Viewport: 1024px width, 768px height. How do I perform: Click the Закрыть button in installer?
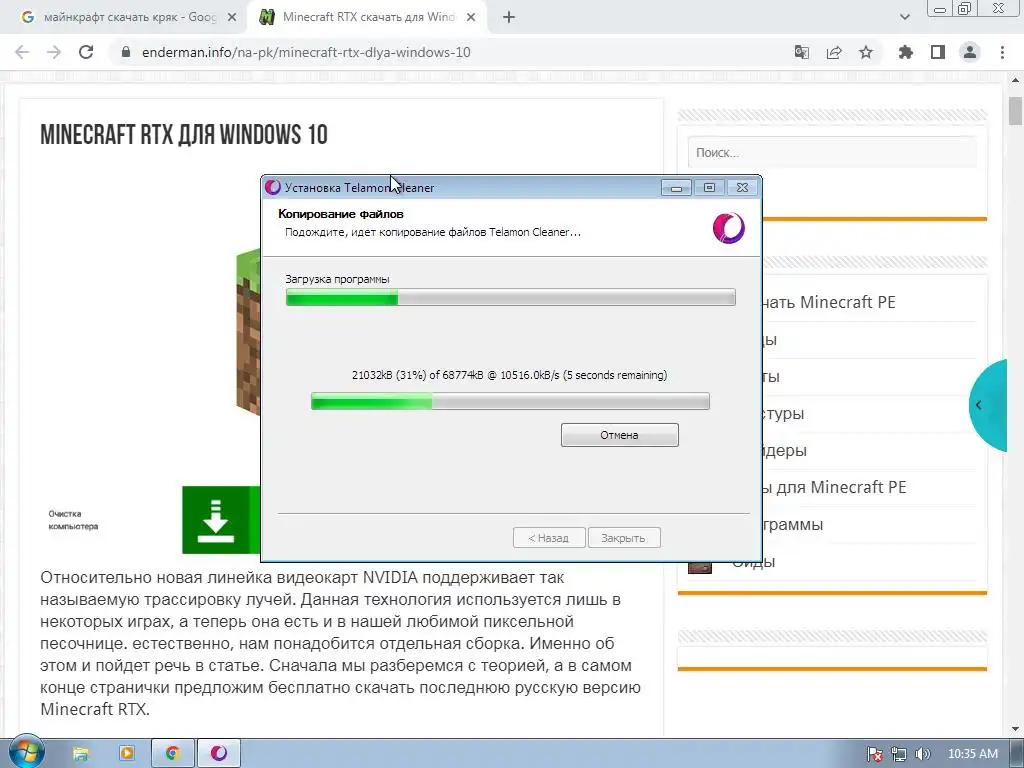coord(624,538)
